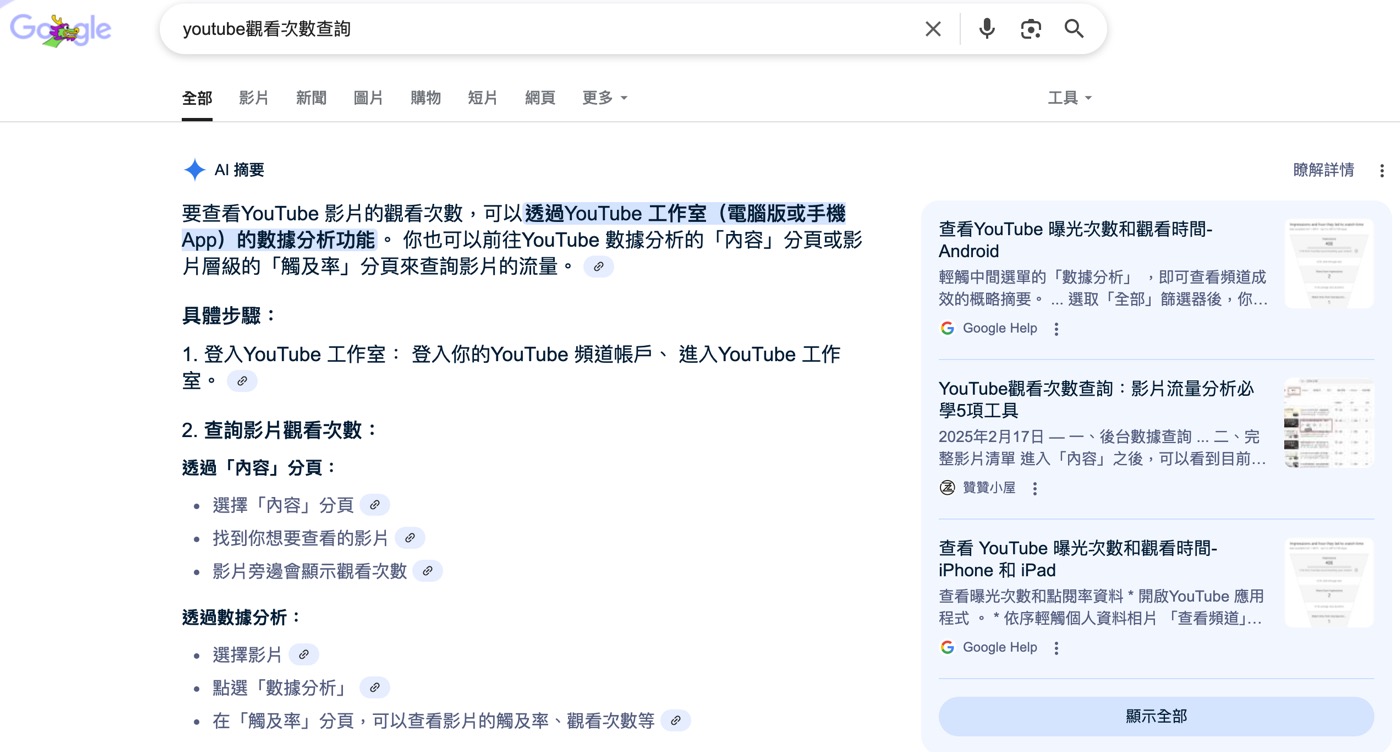The image size is (1400, 752).
Task: Open AI overview three-dot options menu
Action: tap(1382, 171)
